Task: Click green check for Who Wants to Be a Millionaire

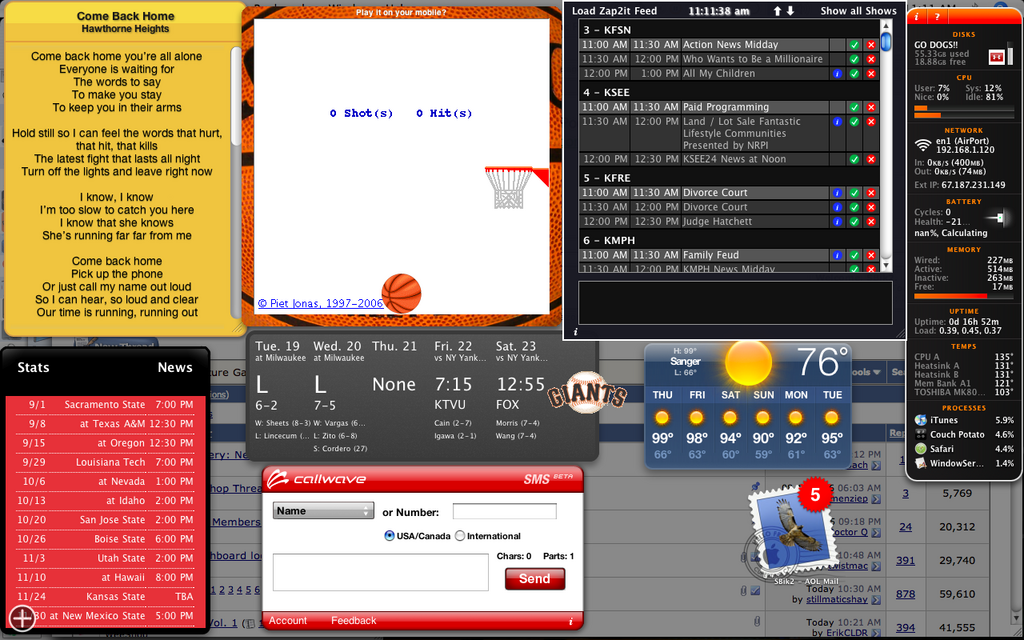Action: (x=854, y=59)
